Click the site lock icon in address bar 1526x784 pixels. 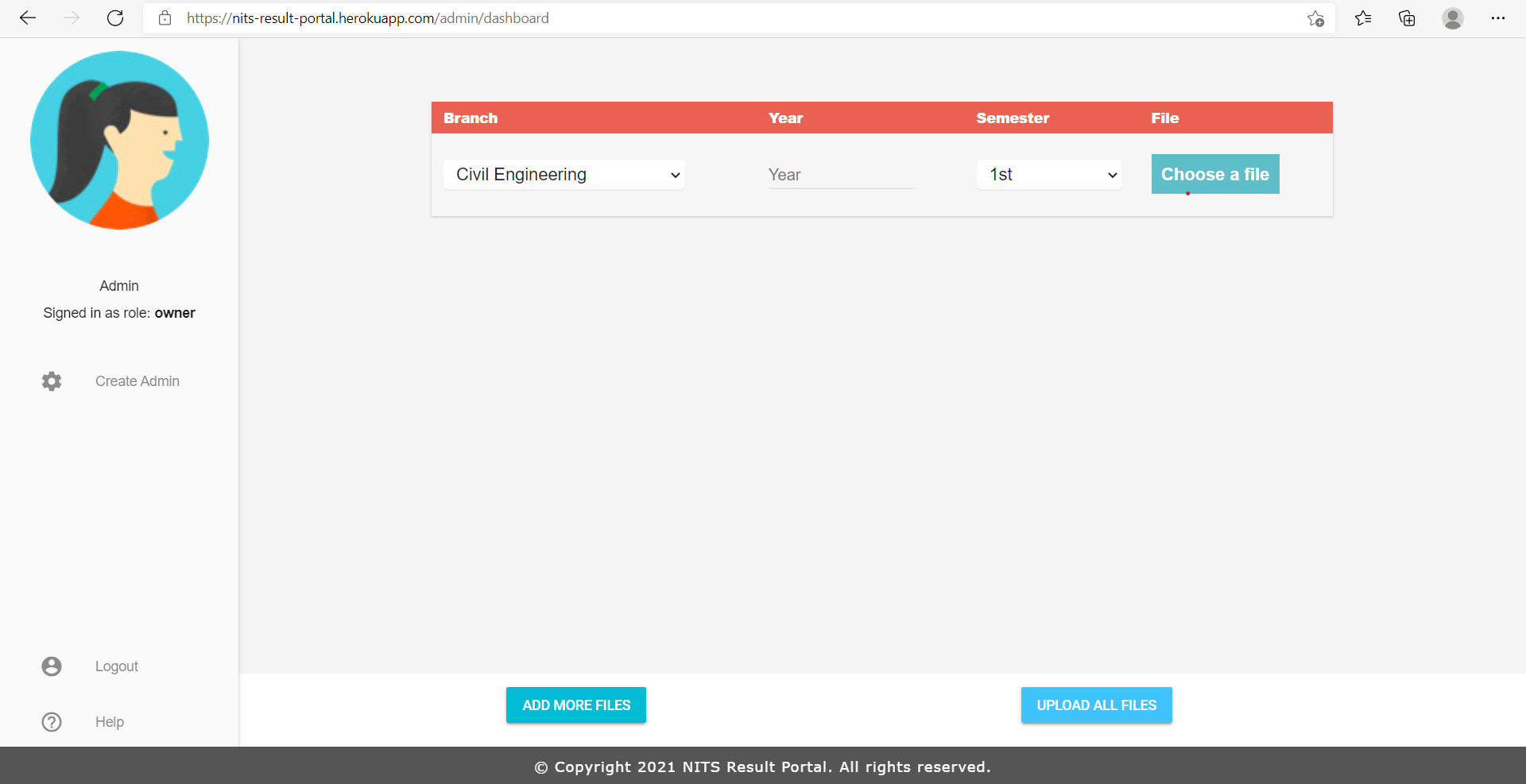[x=165, y=18]
